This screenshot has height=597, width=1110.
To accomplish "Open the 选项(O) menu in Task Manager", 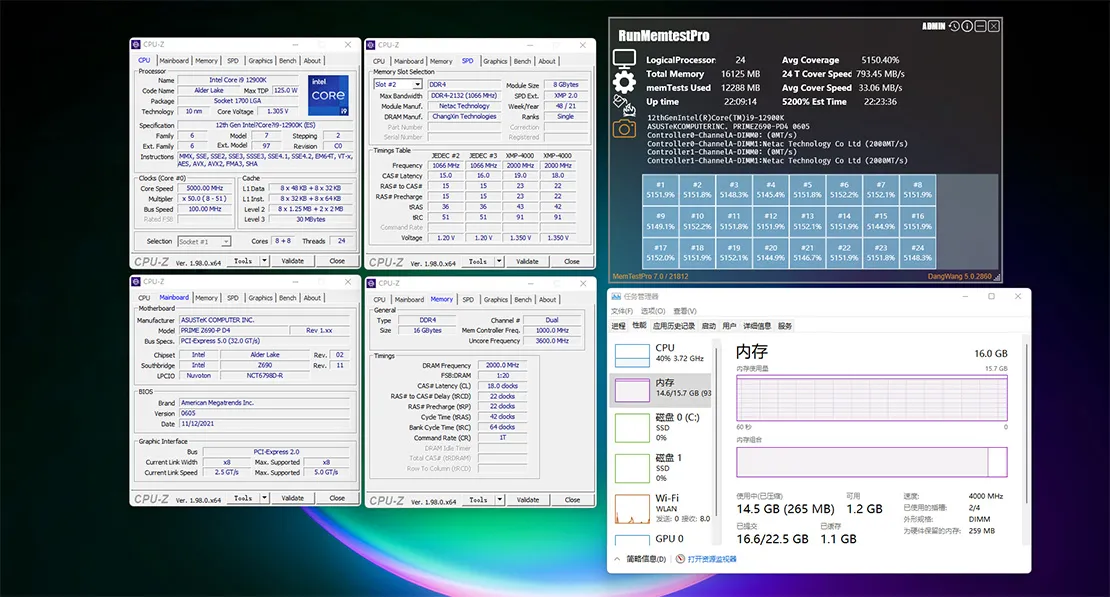I will click(x=653, y=311).
